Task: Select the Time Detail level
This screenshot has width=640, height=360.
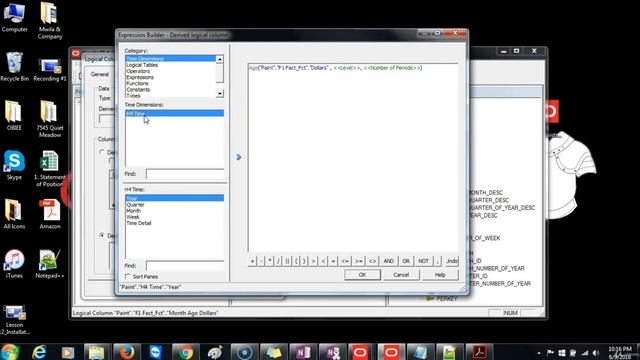Action: (174, 223)
